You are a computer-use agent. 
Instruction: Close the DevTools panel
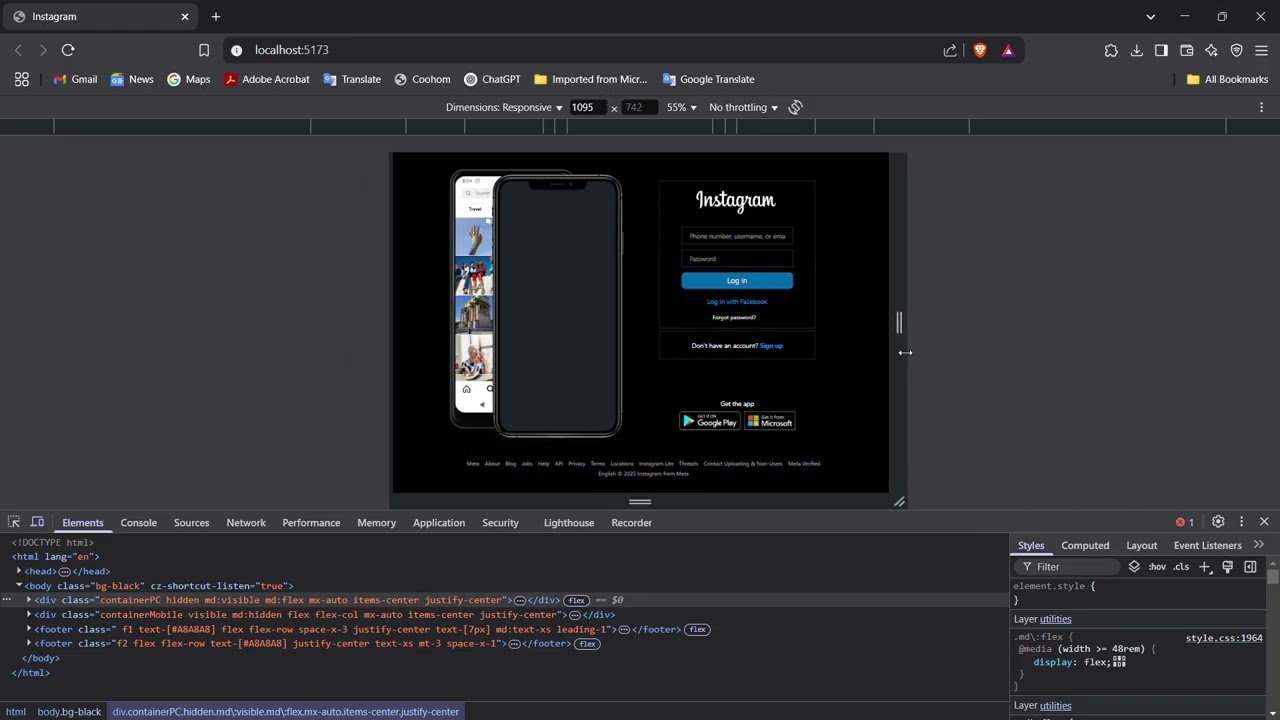(x=1264, y=522)
